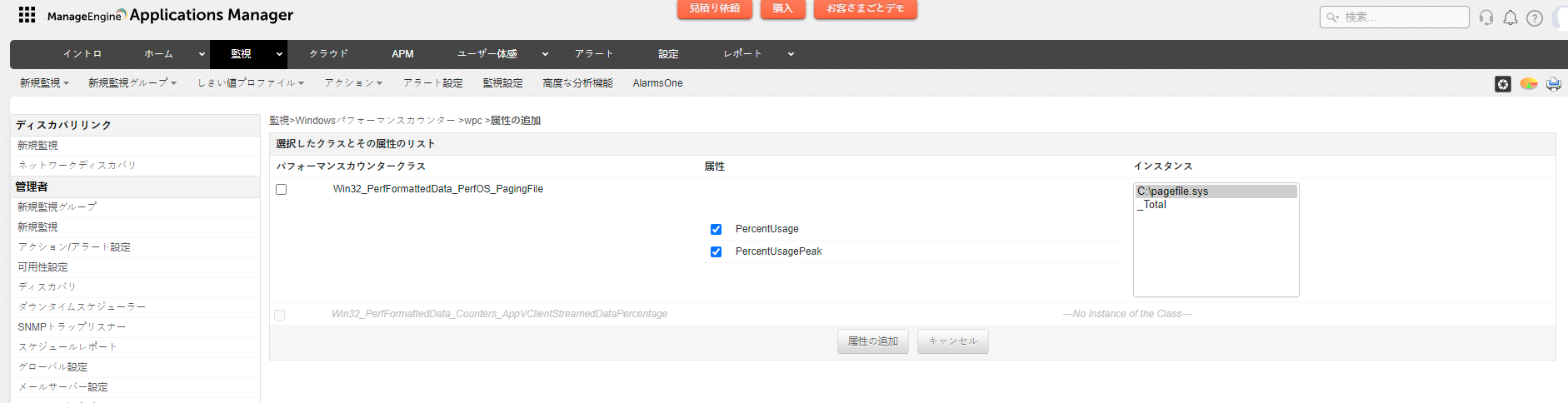The width and height of the screenshot is (1568, 403).
Task: Select _Total in the instance list
Action: [1155, 205]
